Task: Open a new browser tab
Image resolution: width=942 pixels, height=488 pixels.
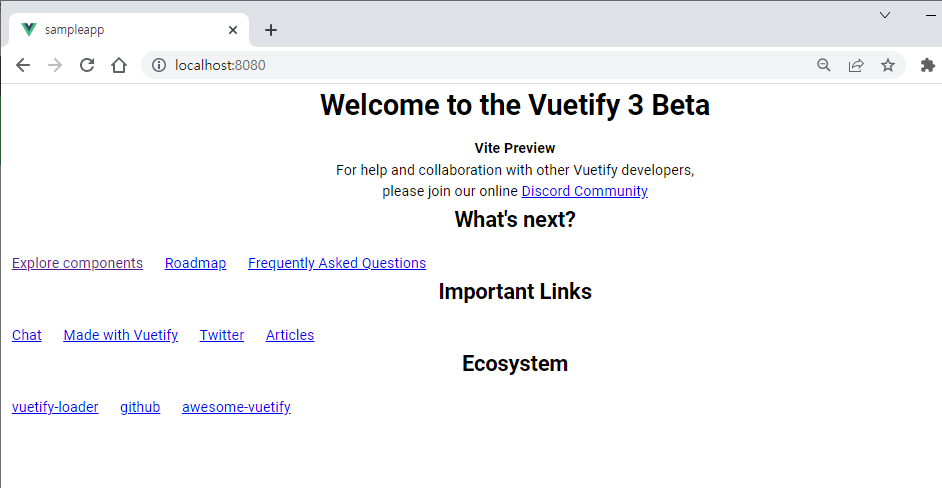Action: pyautogui.click(x=271, y=30)
